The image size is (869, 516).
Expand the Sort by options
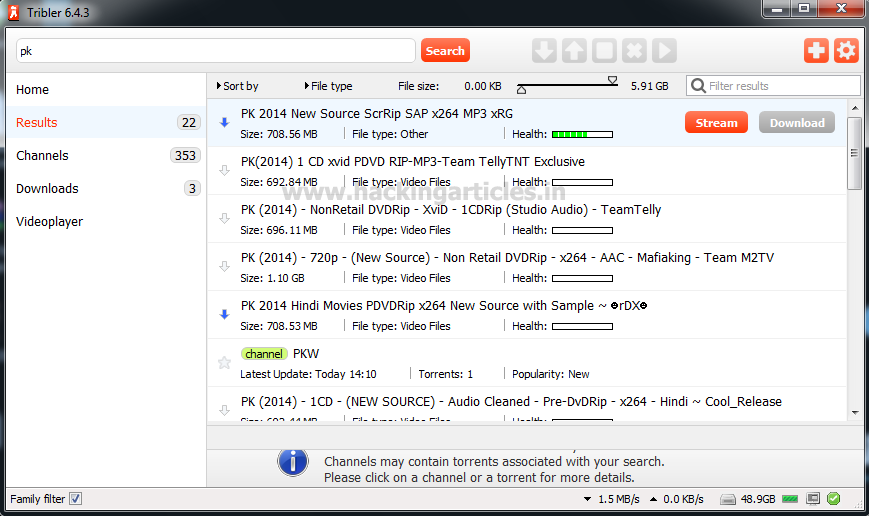coord(237,86)
